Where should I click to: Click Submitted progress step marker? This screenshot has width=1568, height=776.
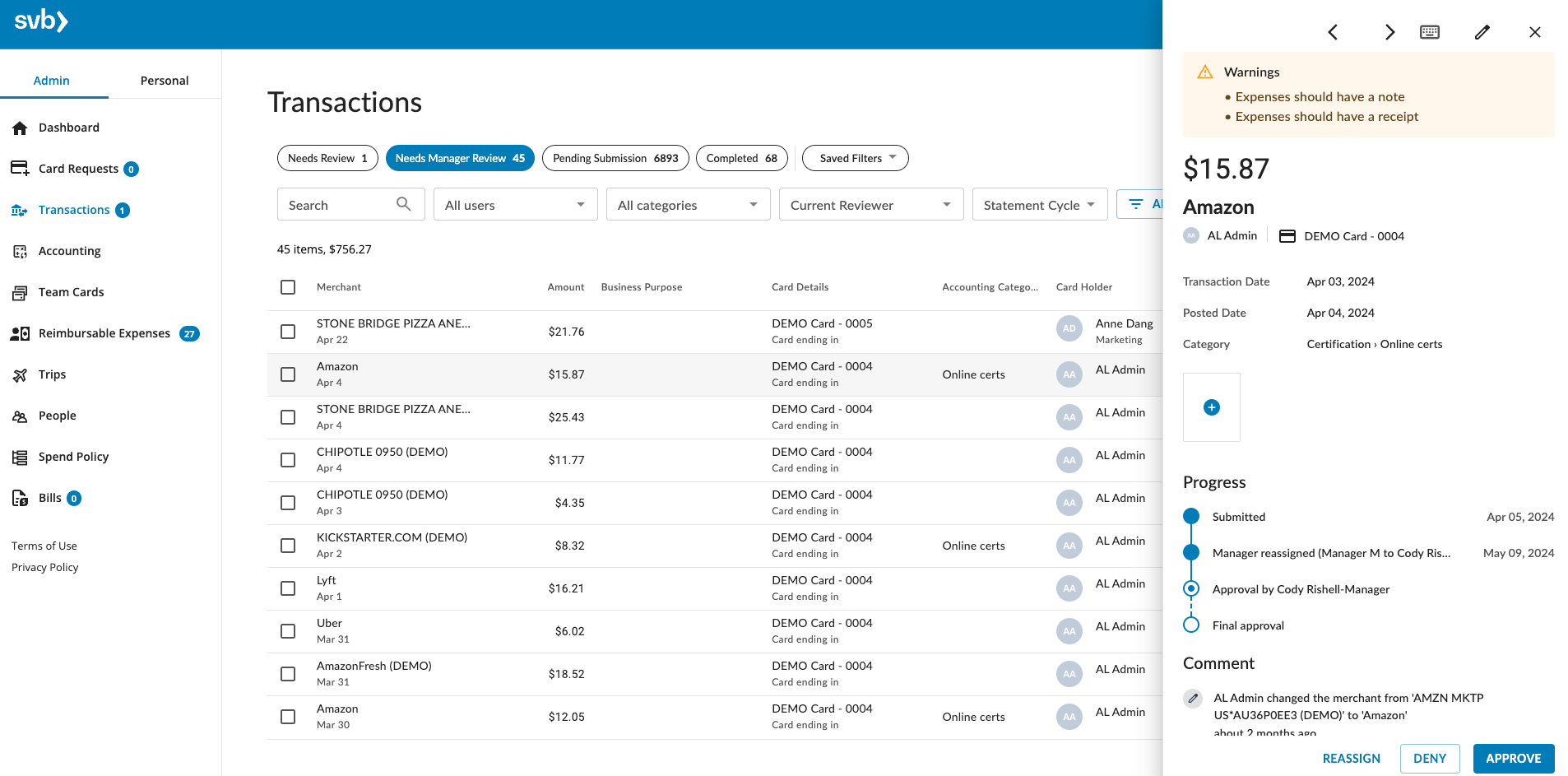[x=1191, y=516]
